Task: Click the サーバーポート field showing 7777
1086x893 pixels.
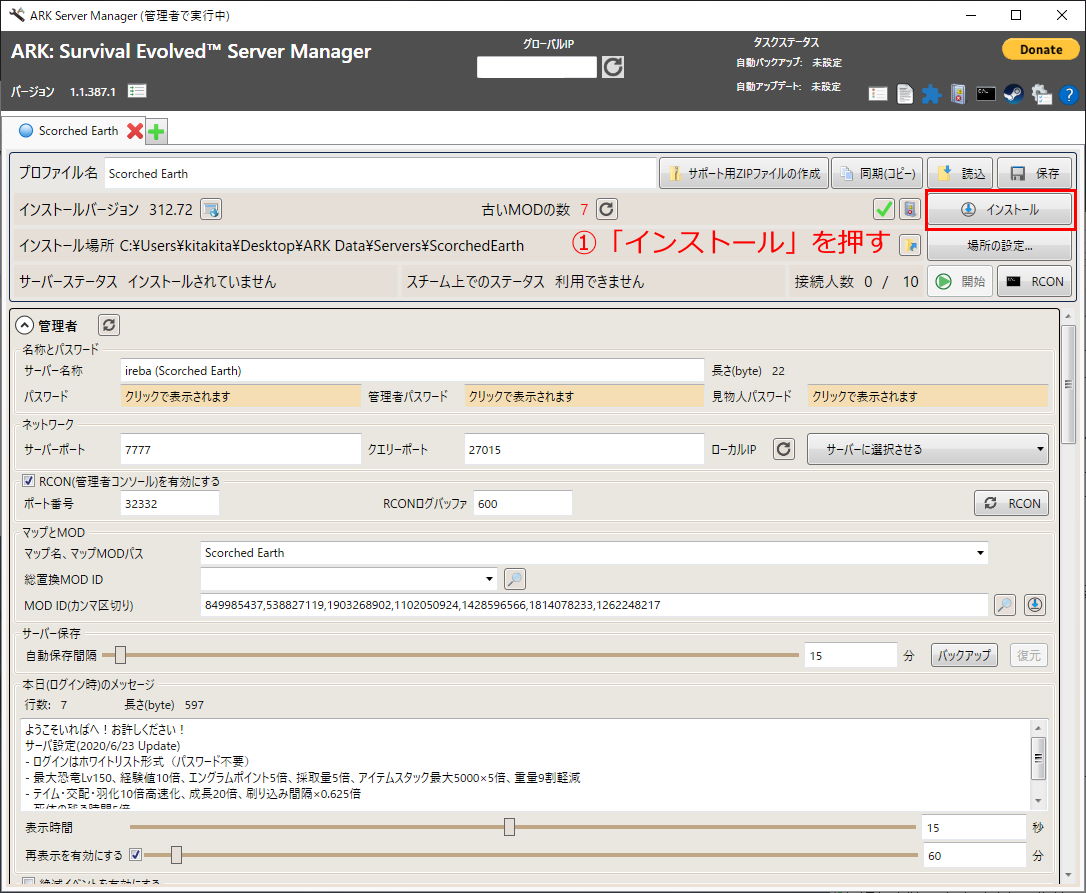Action: pyautogui.click(x=240, y=450)
